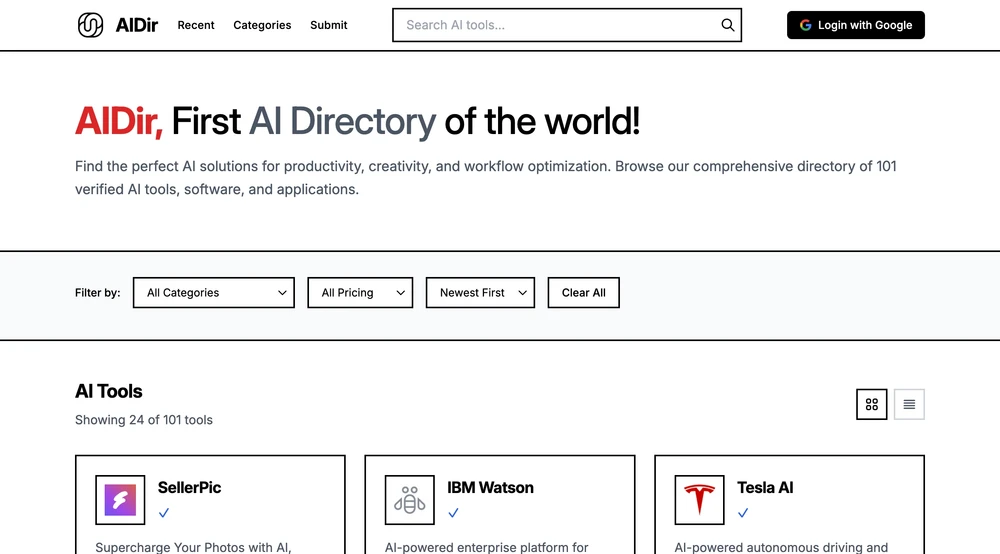The width and height of the screenshot is (1000, 554).
Task: Open the Categories menu item
Action: tap(262, 25)
